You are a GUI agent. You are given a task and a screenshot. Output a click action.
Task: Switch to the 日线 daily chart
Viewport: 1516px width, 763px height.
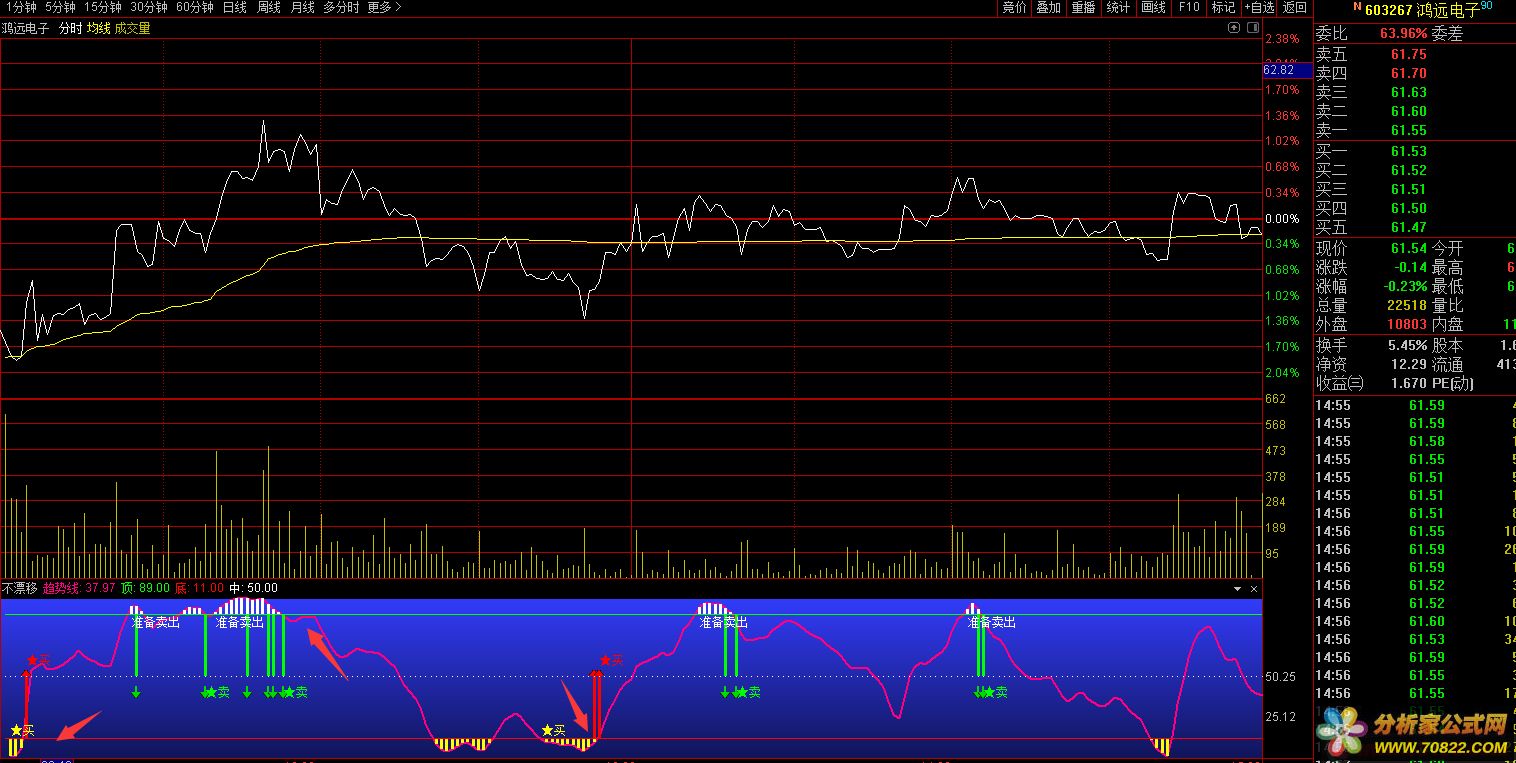(234, 7)
